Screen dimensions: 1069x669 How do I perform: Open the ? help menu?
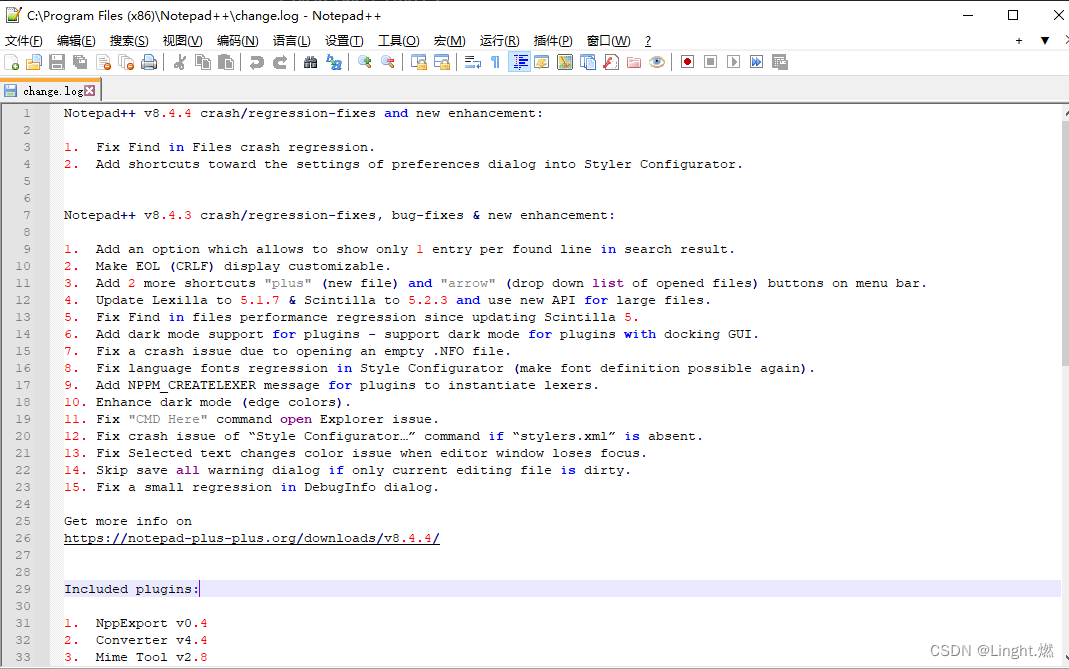(648, 41)
